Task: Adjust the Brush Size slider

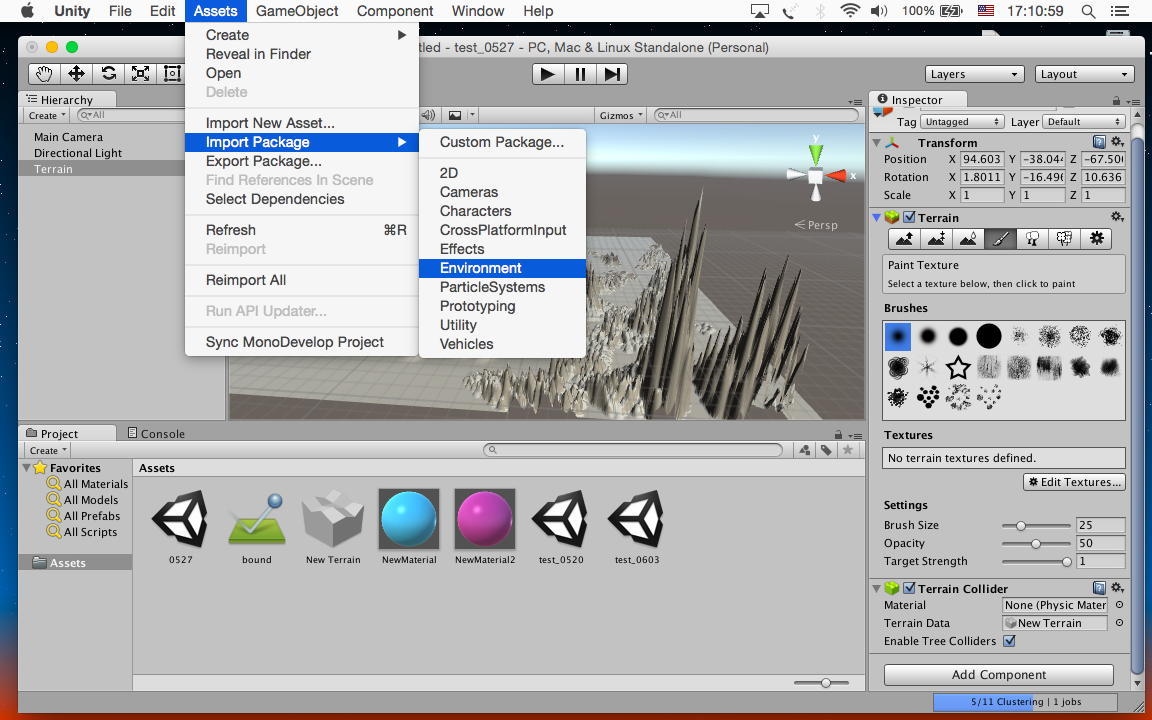Action: (1021, 525)
